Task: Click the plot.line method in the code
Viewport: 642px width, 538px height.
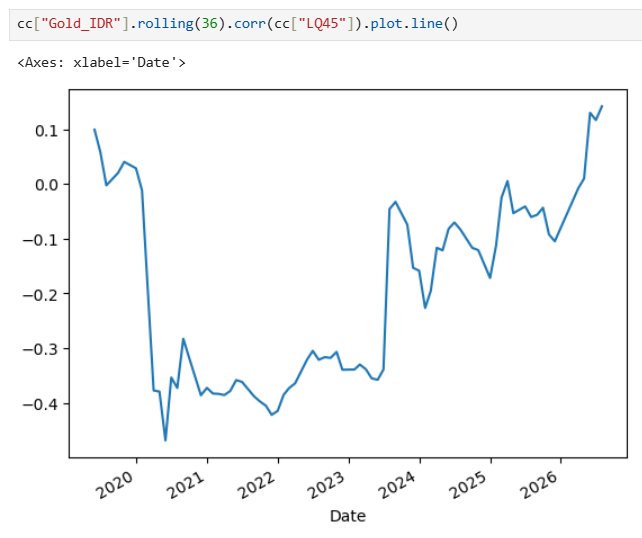Action: (406, 23)
